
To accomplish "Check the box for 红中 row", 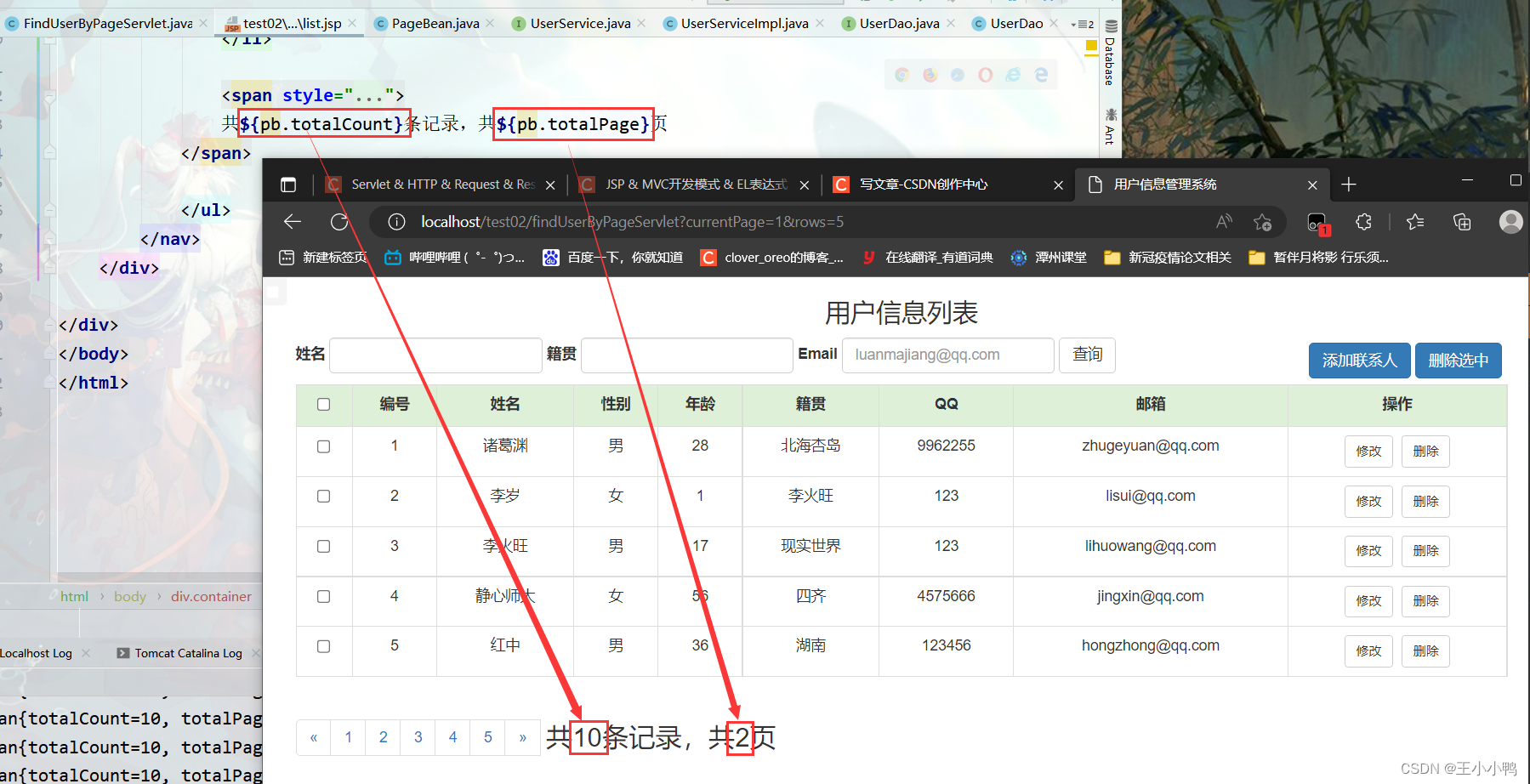I will [x=324, y=646].
